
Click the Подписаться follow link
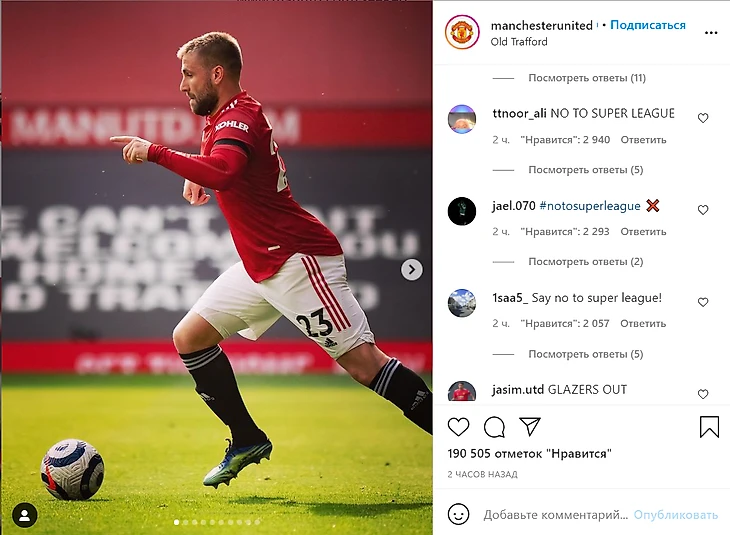[x=648, y=25]
